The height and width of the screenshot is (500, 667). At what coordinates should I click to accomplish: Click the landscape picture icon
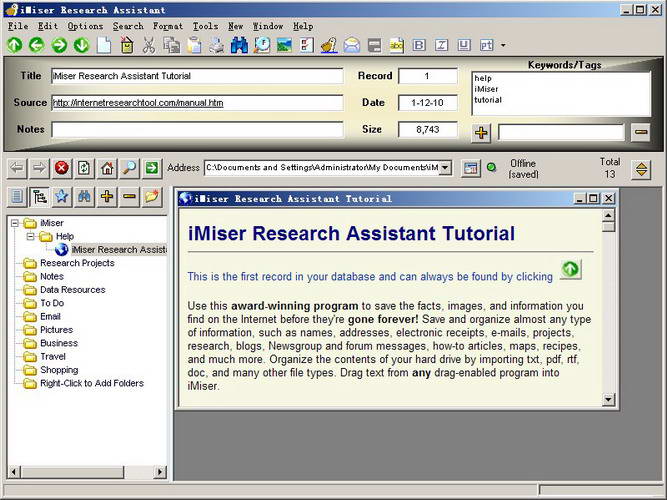[284, 45]
